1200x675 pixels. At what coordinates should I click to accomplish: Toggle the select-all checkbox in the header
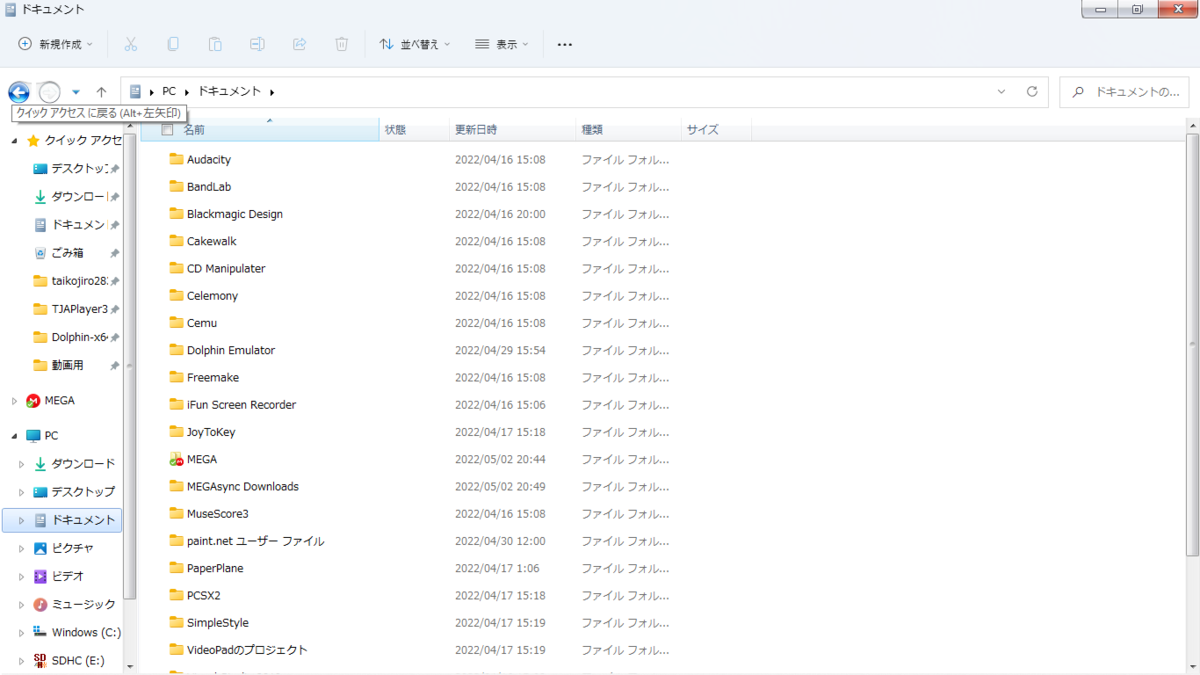click(x=167, y=130)
